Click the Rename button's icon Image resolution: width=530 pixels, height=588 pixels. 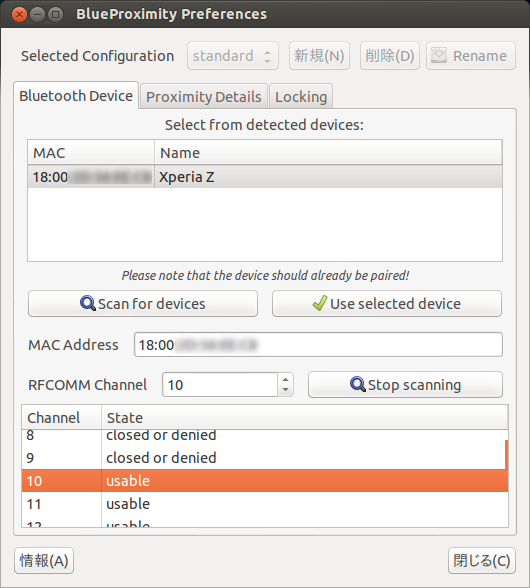click(x=439, y=56)
